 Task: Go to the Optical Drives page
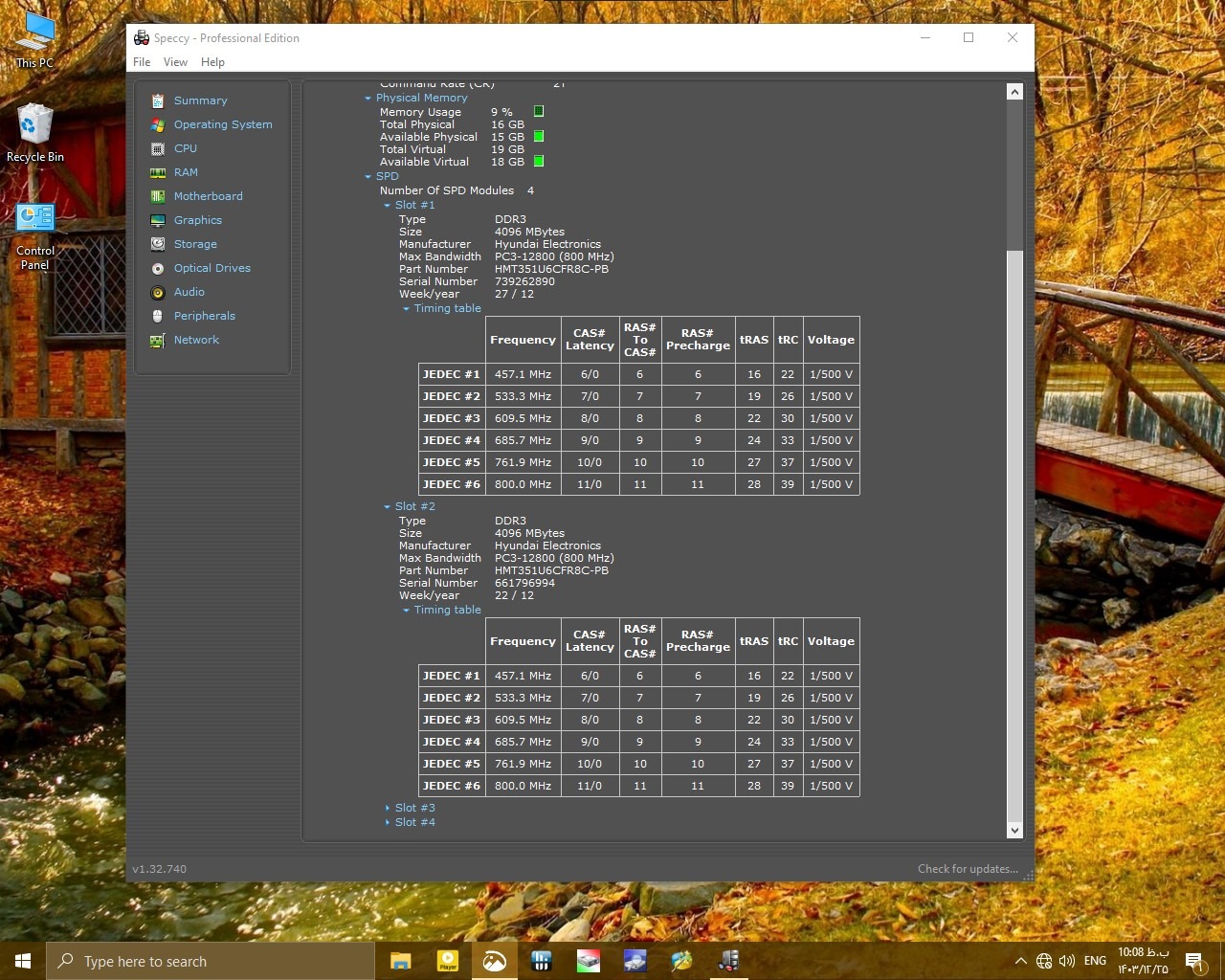tap(212, 268)
